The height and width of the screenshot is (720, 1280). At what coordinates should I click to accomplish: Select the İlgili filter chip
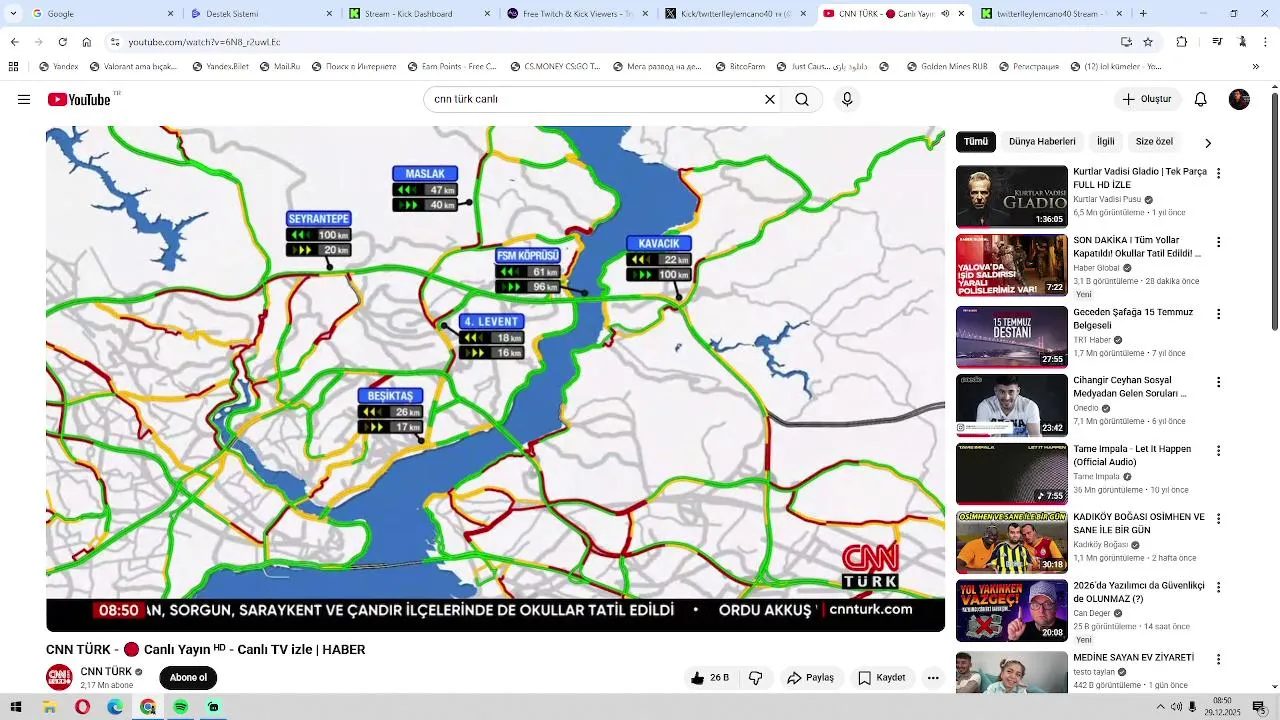[1105, 142]
